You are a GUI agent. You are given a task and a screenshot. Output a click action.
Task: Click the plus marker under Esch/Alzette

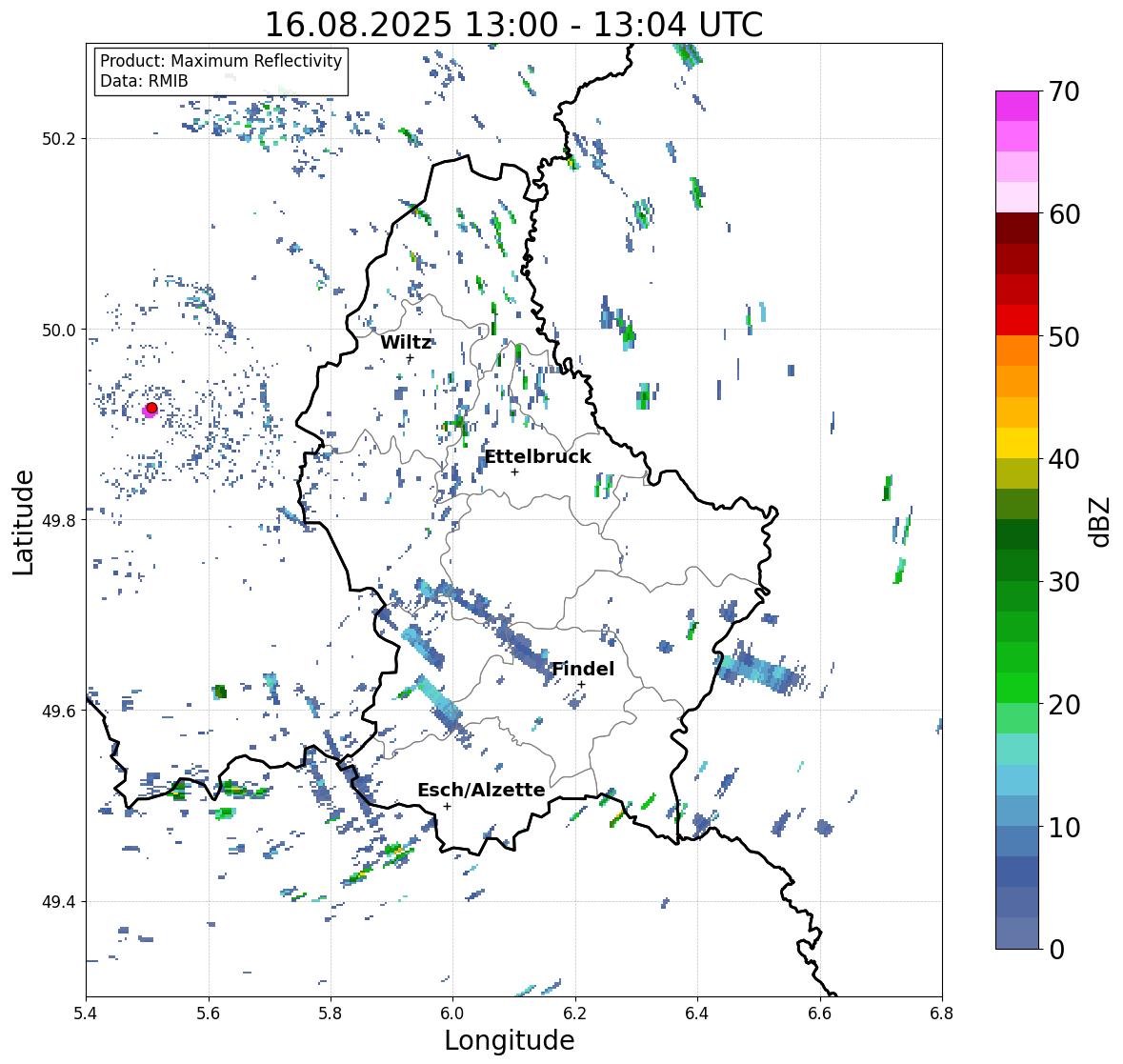447,806
